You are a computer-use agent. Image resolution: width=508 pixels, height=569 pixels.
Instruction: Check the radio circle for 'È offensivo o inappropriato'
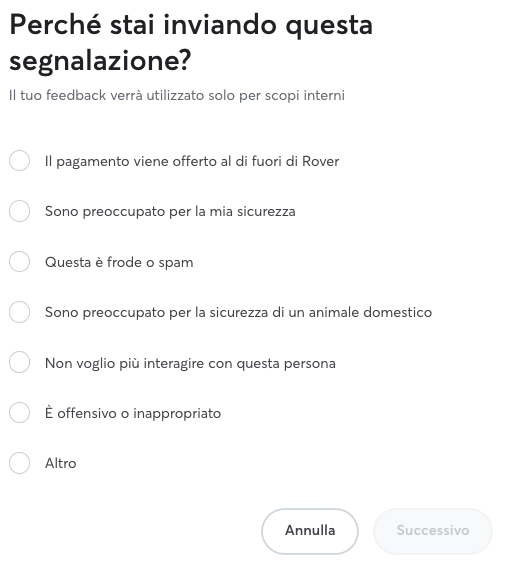[x=20, y=413]
